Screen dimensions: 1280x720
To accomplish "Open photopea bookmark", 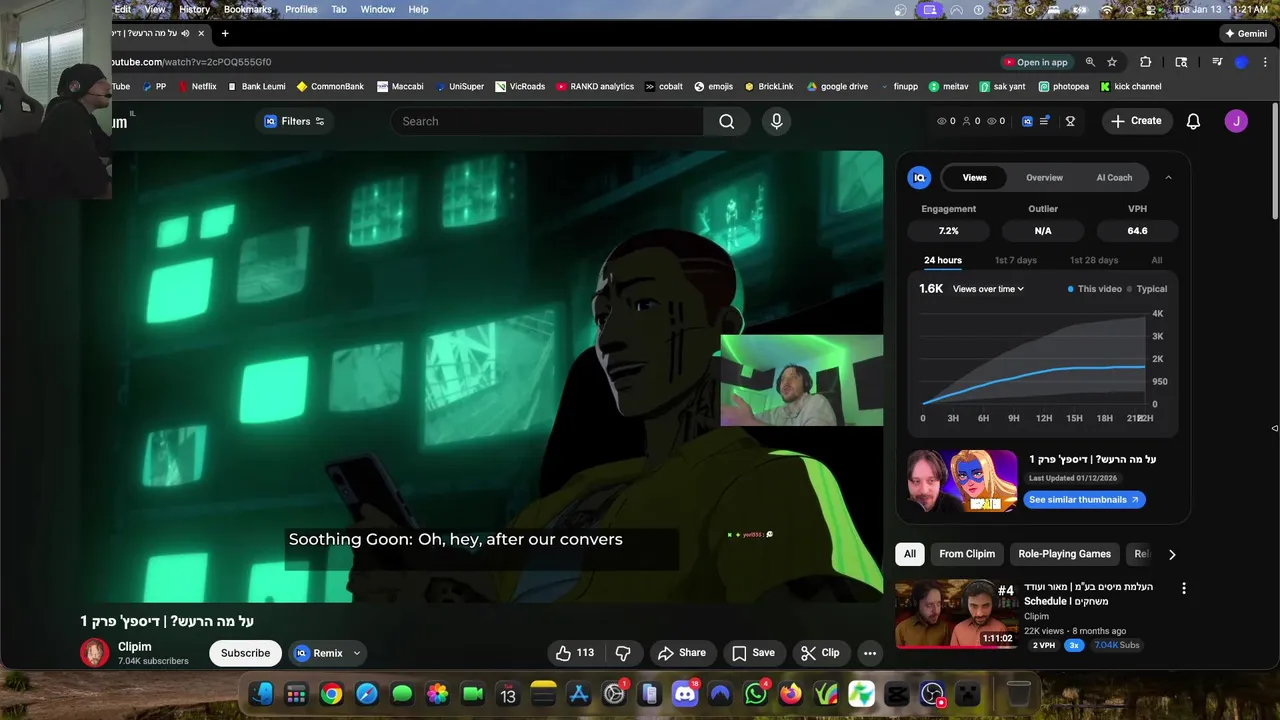I will tap(1063, 86).
